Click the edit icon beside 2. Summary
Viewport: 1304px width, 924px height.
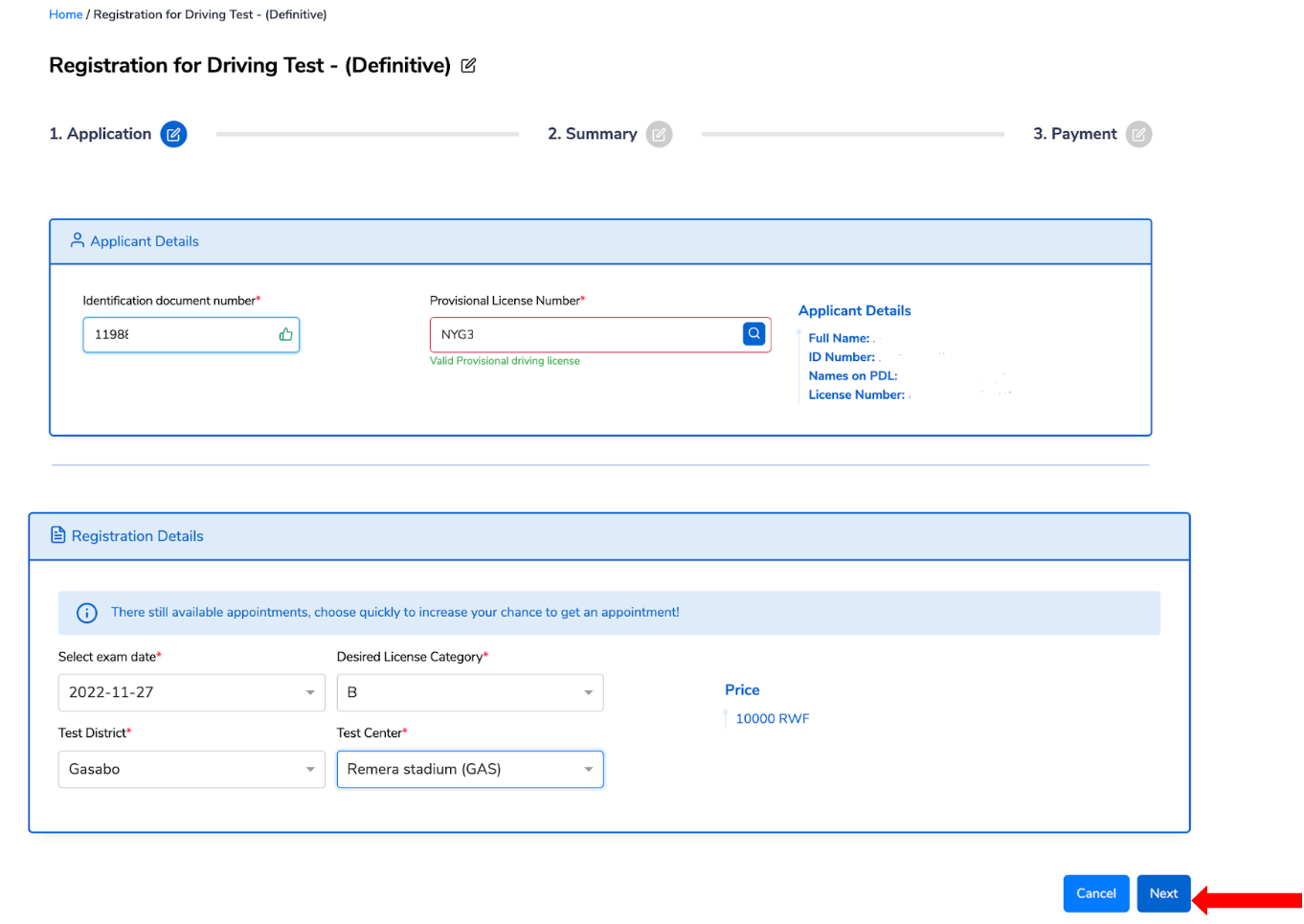point(659,134)
